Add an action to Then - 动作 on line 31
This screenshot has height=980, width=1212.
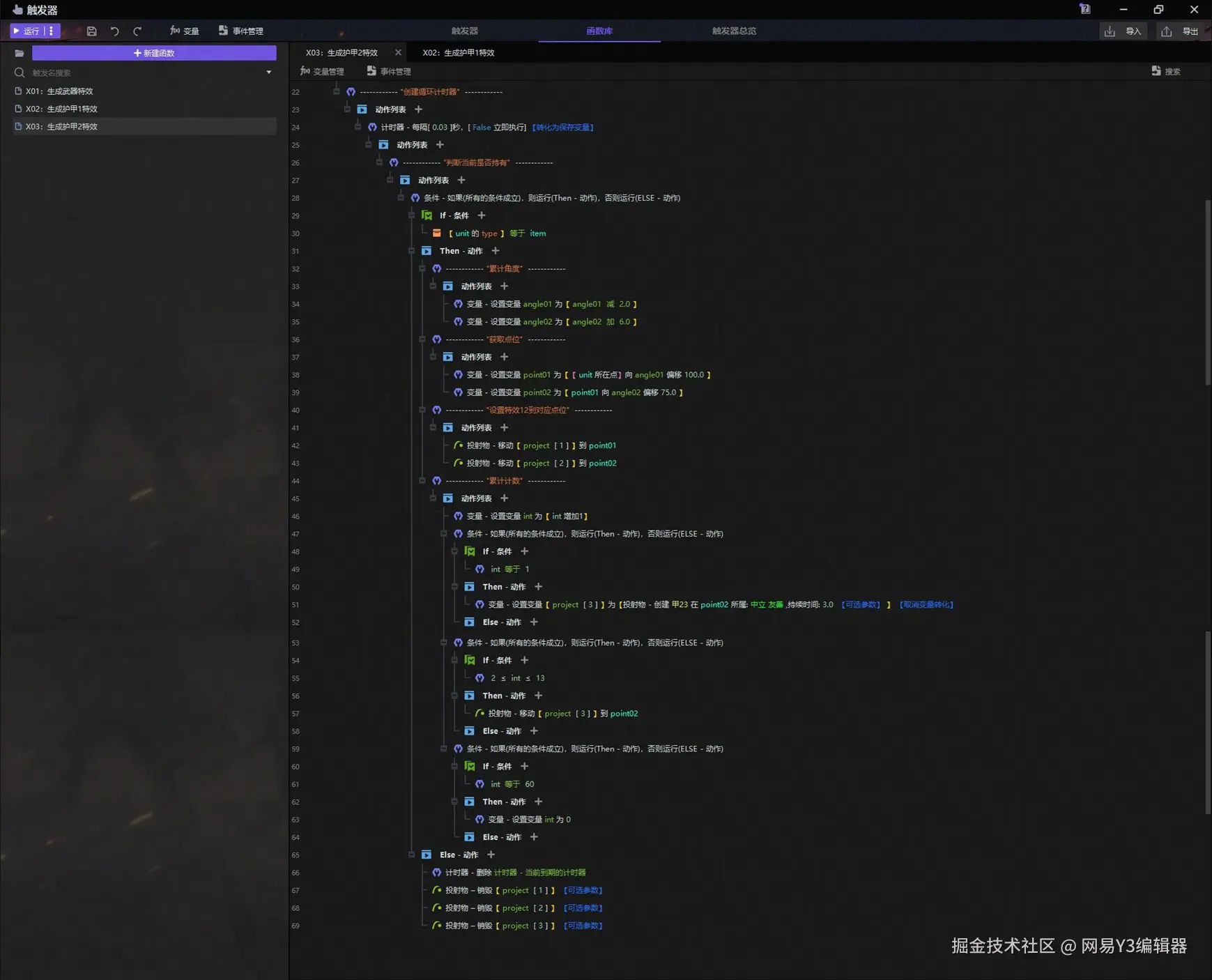tap(496, 251)
